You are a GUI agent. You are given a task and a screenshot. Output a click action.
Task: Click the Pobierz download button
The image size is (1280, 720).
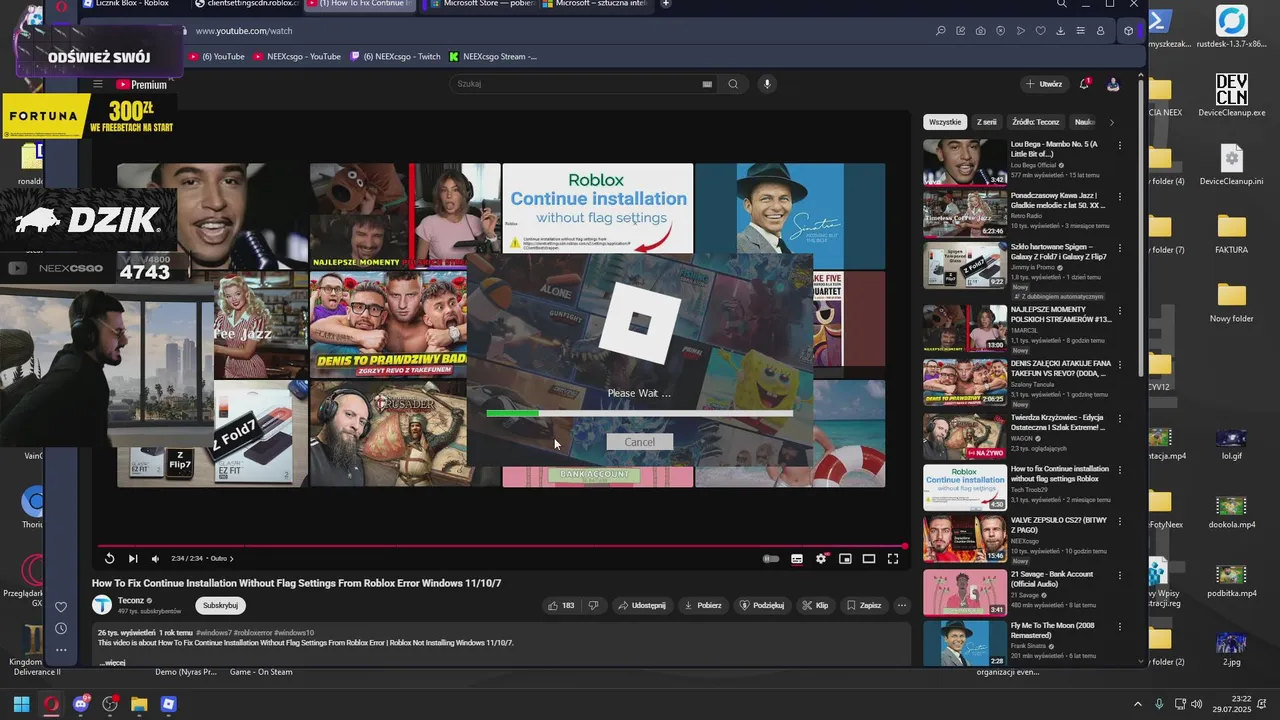(x=703, y=605)
